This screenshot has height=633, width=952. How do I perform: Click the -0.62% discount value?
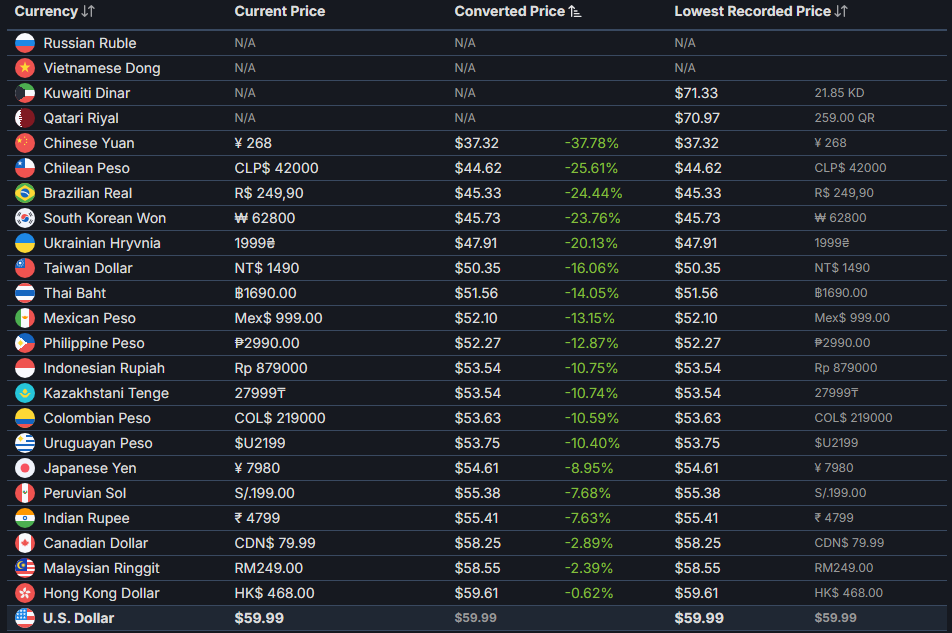588,593
